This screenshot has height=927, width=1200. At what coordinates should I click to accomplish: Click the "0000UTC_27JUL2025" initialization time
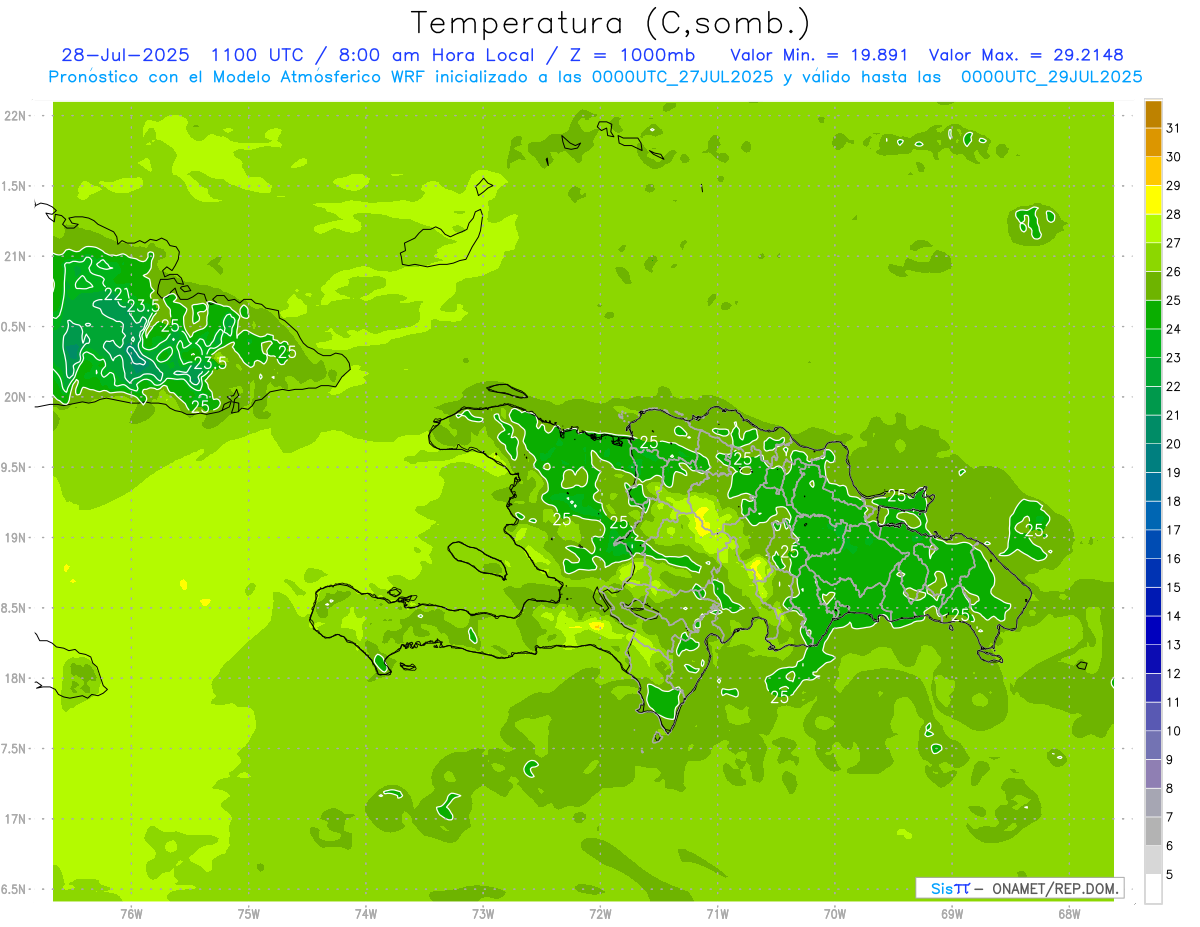pos(683,76)
